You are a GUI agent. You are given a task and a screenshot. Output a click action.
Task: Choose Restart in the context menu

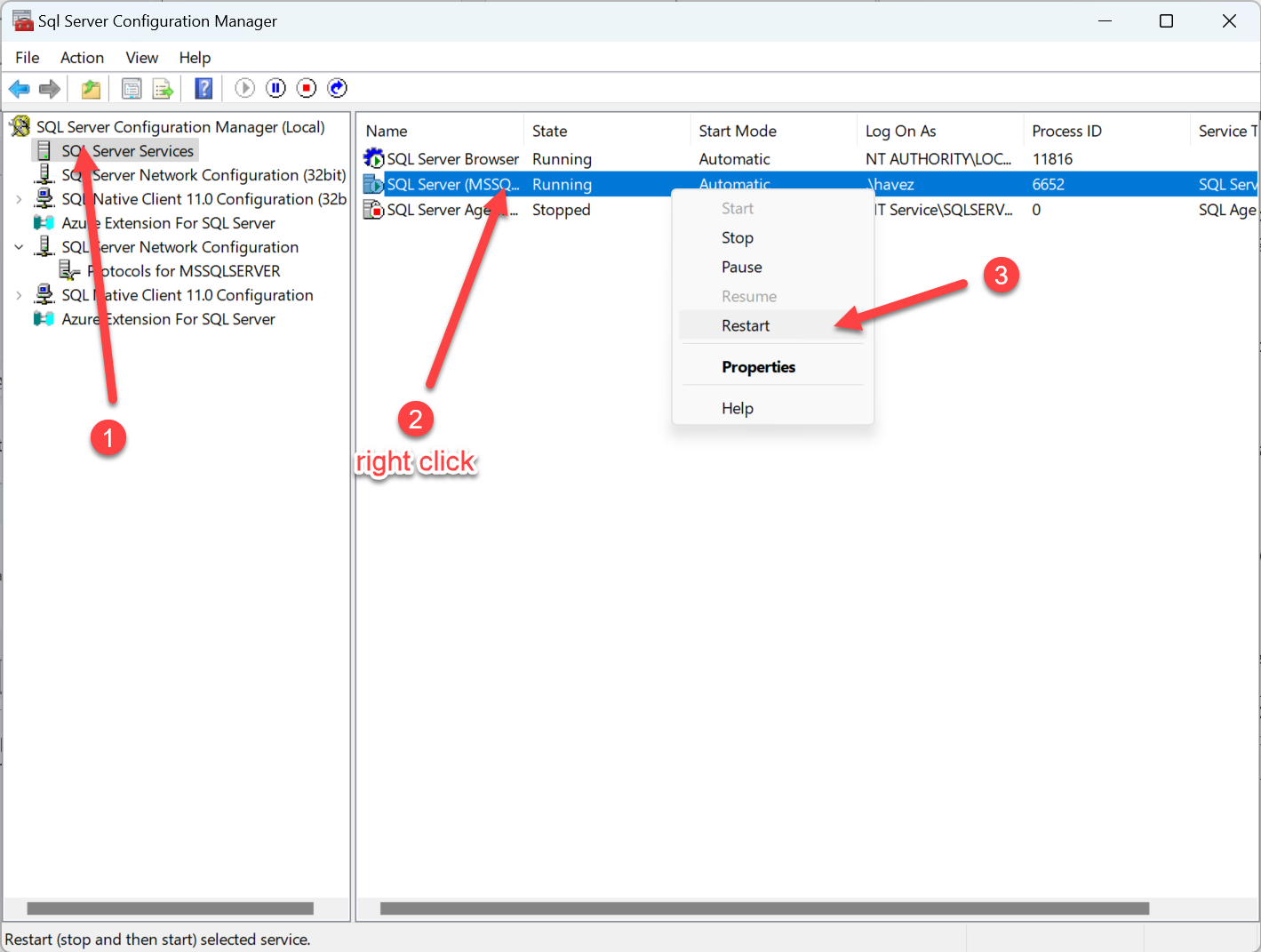point(772,325)
